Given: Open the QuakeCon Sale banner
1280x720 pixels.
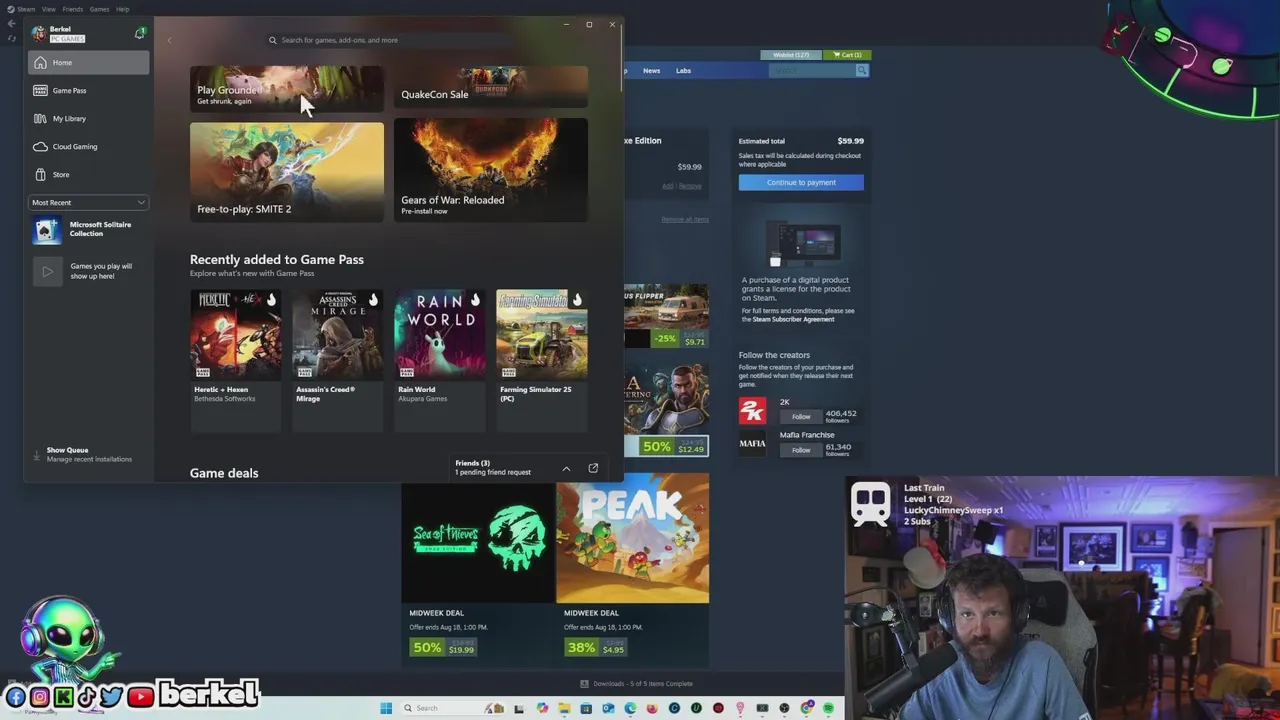Looking at the screenshot, I should [490, 88].
